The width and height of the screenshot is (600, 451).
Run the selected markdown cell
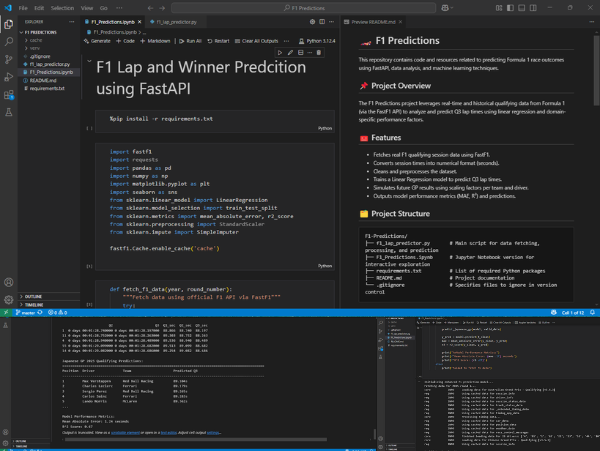(x=280, y=52)
